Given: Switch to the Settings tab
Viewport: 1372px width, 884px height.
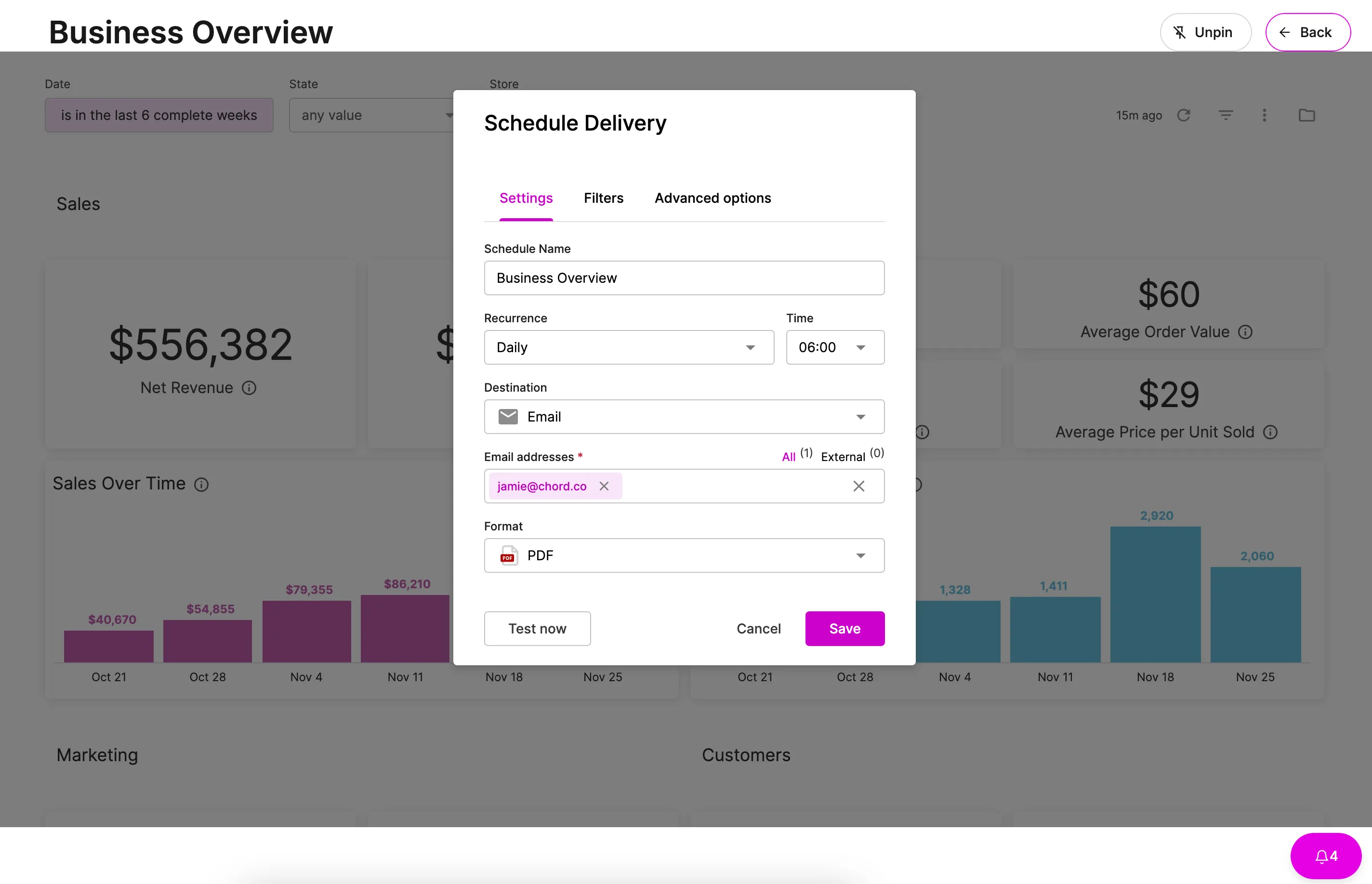Looking at the screenshot, I should (x=526, y=198).
